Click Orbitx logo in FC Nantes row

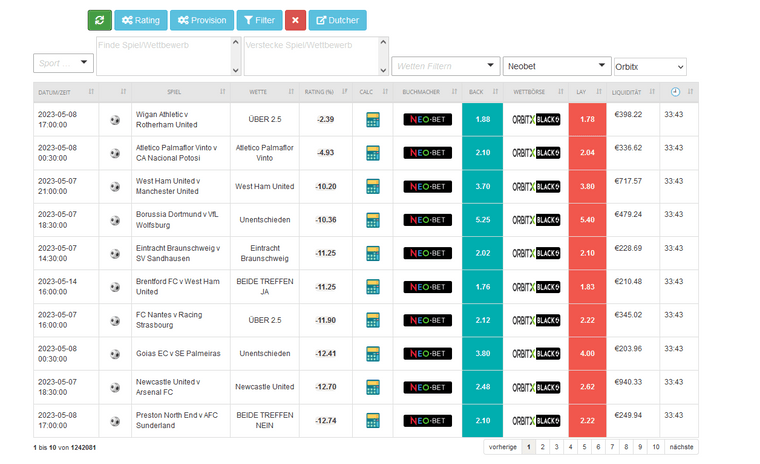(x=536, y=320)
